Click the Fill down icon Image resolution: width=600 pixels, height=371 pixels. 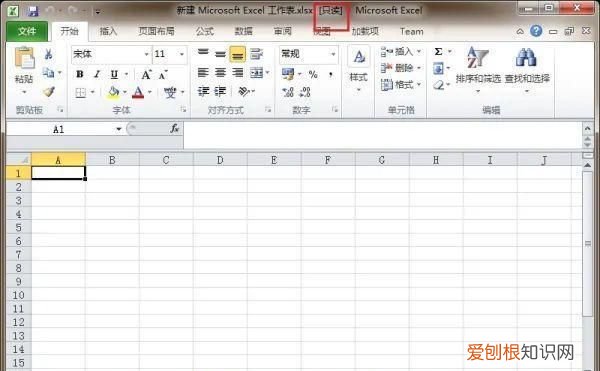(439, 68)
